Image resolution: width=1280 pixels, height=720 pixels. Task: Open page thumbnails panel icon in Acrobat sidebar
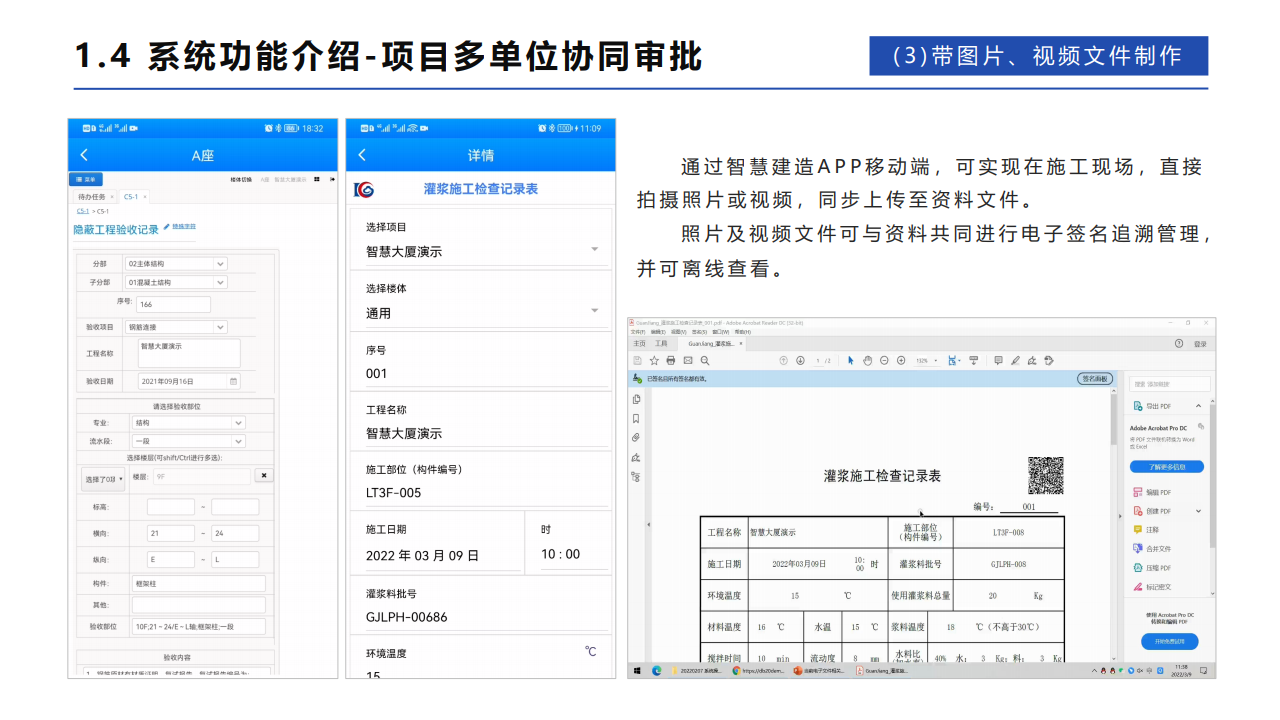coord(636,399)
